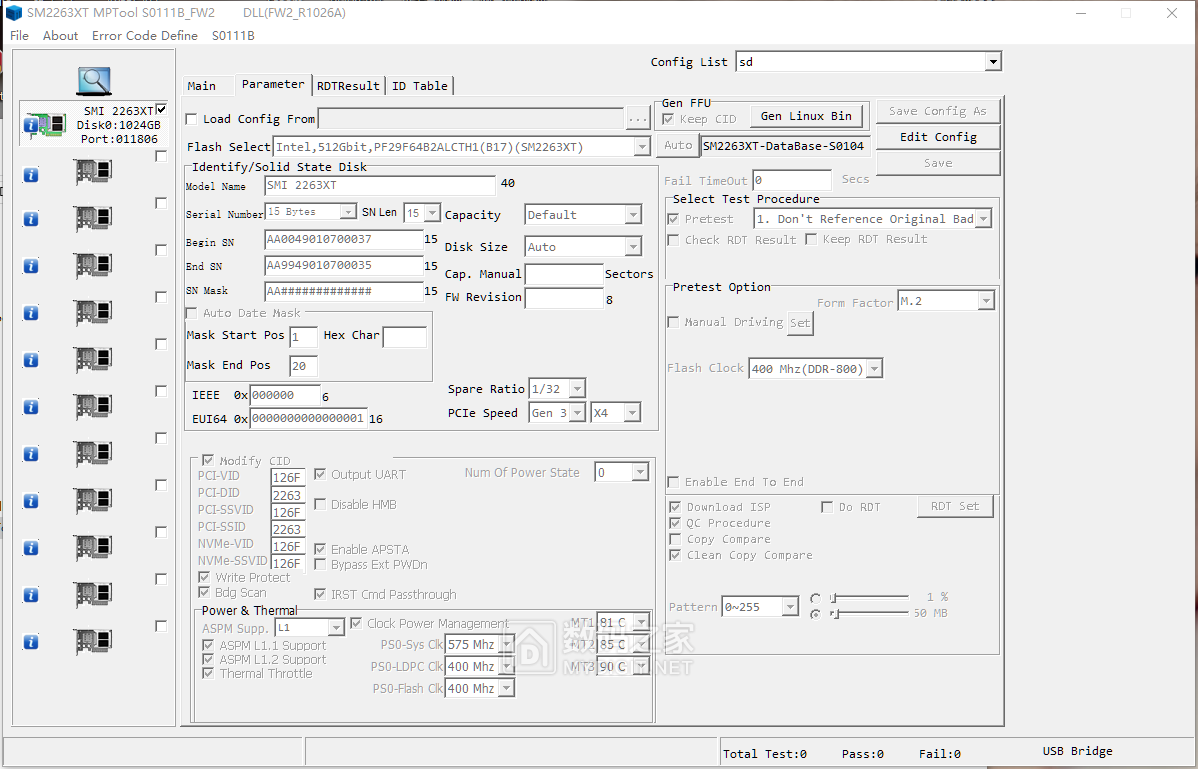
Task: Click the info icon of the third port slot
Action: 31,219
